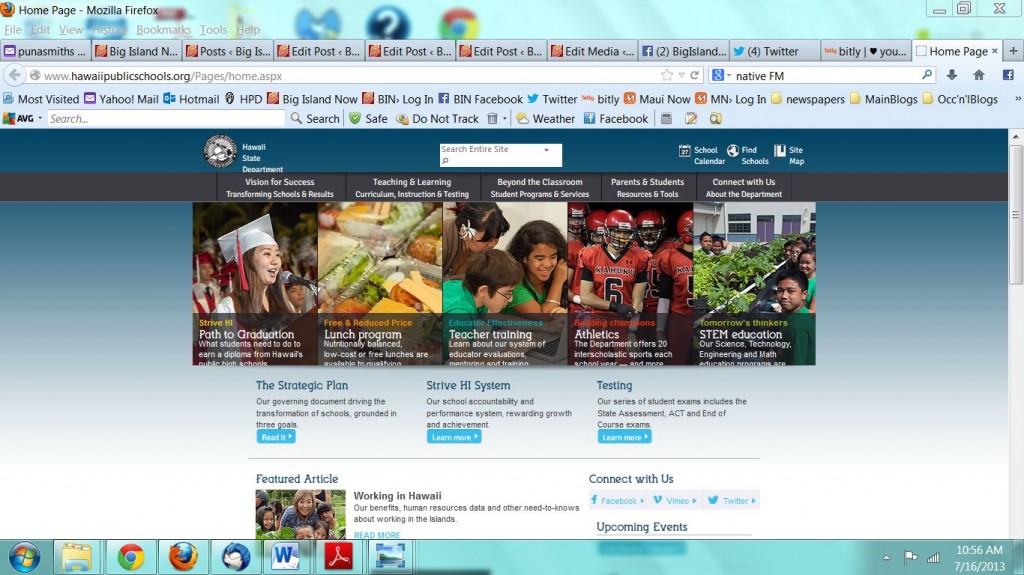Switch to the (4) Twitter tab
The height and width of the screenshot is (575, 1024).
tap(773, 51)
